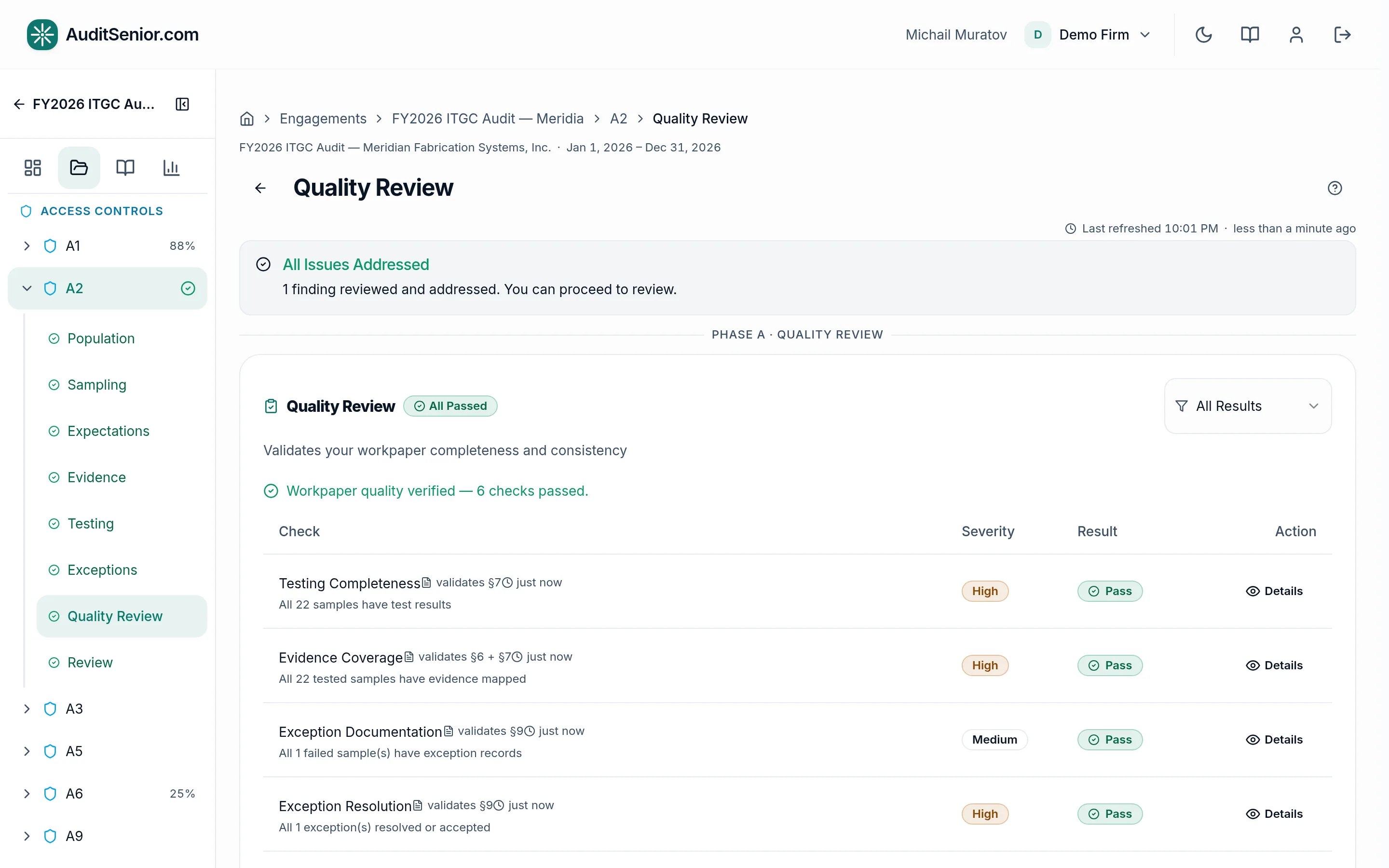Open the Sampling step
The height and width of the screenshot is (868, 1389).
[x=122, y=385]
